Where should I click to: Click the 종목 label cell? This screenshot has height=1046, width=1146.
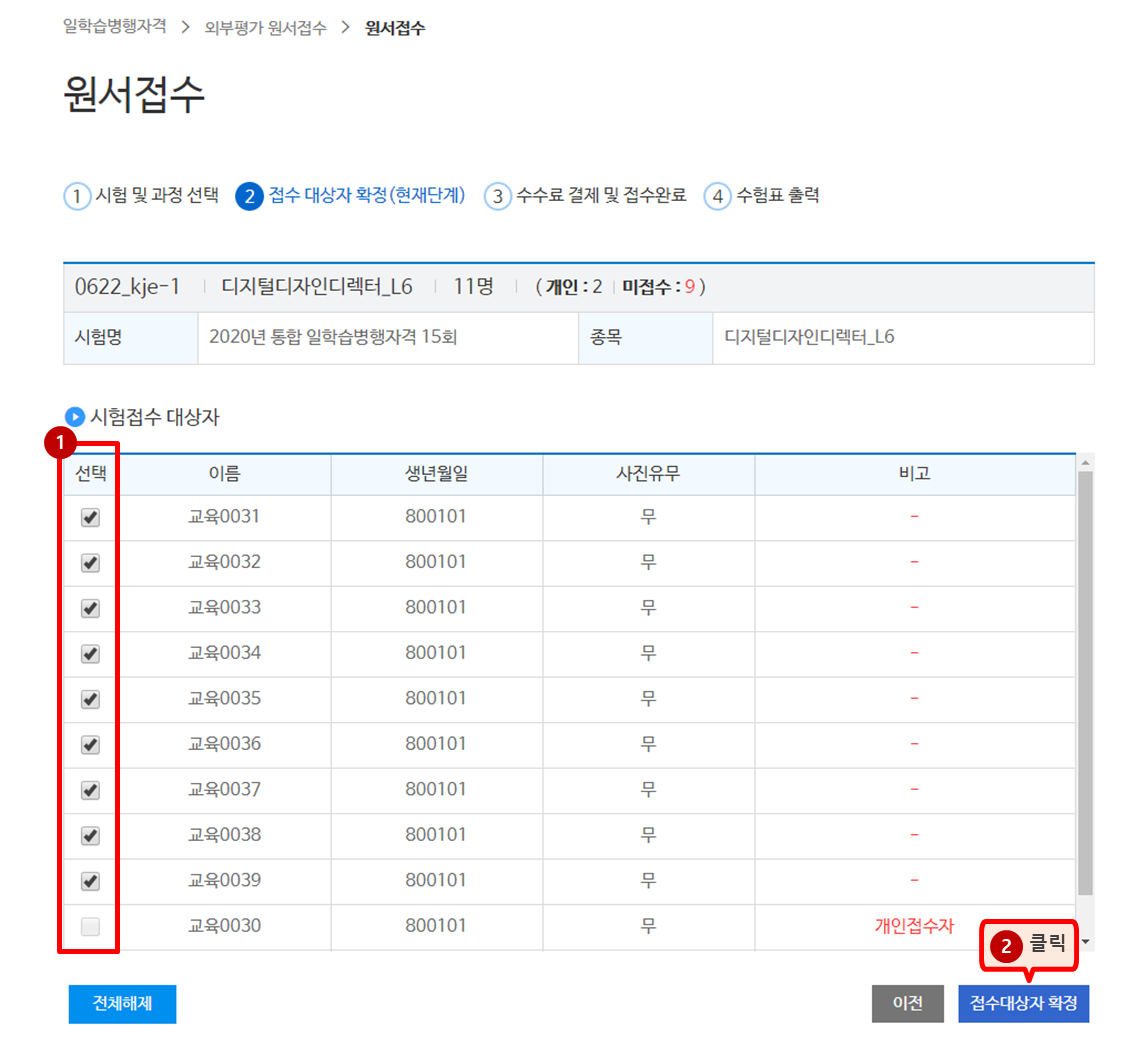[x=645, y=338]
